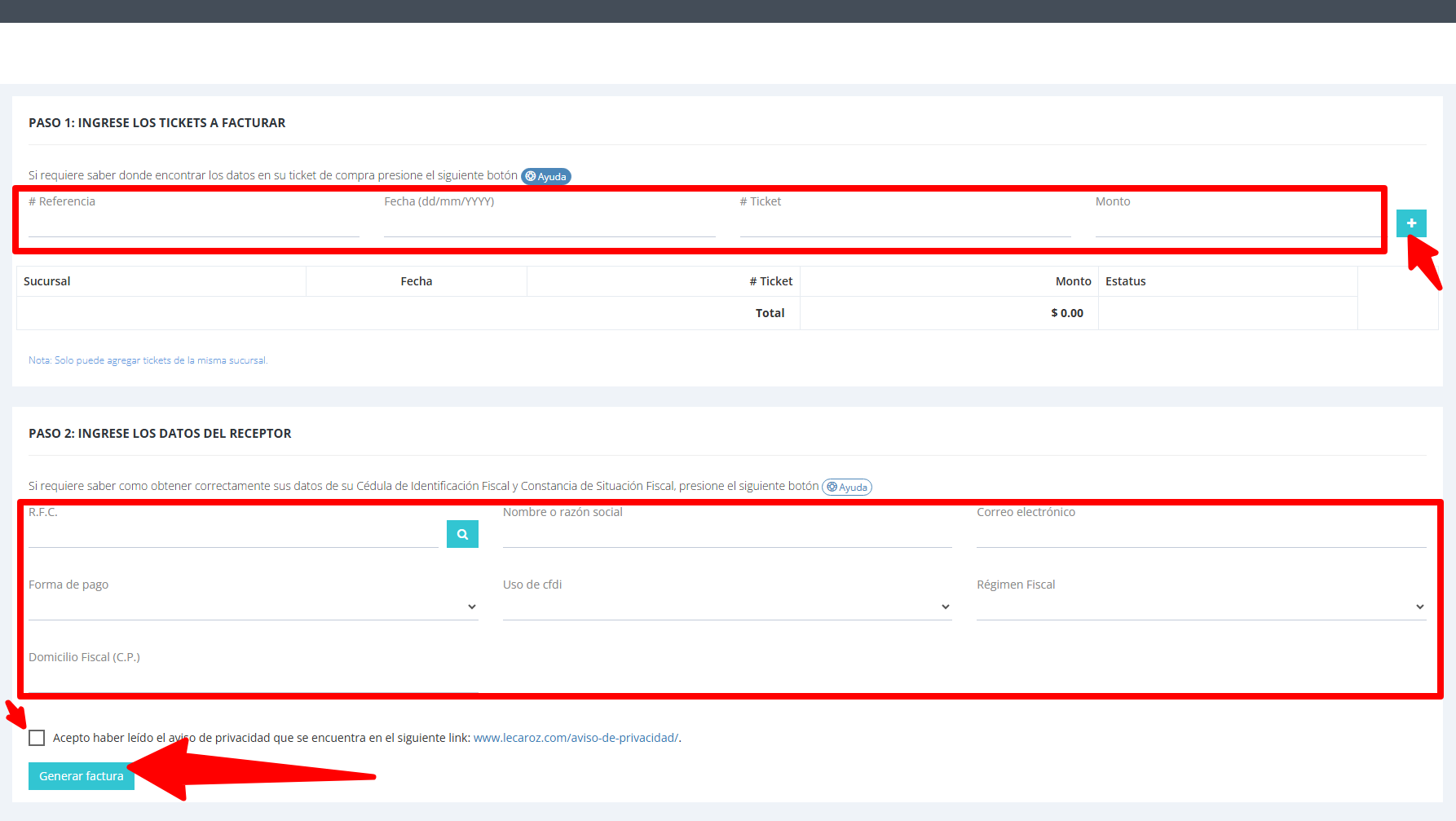Open the Ayuda help button in Paso 1
The image size is (1456, 821).
point(546,176)
